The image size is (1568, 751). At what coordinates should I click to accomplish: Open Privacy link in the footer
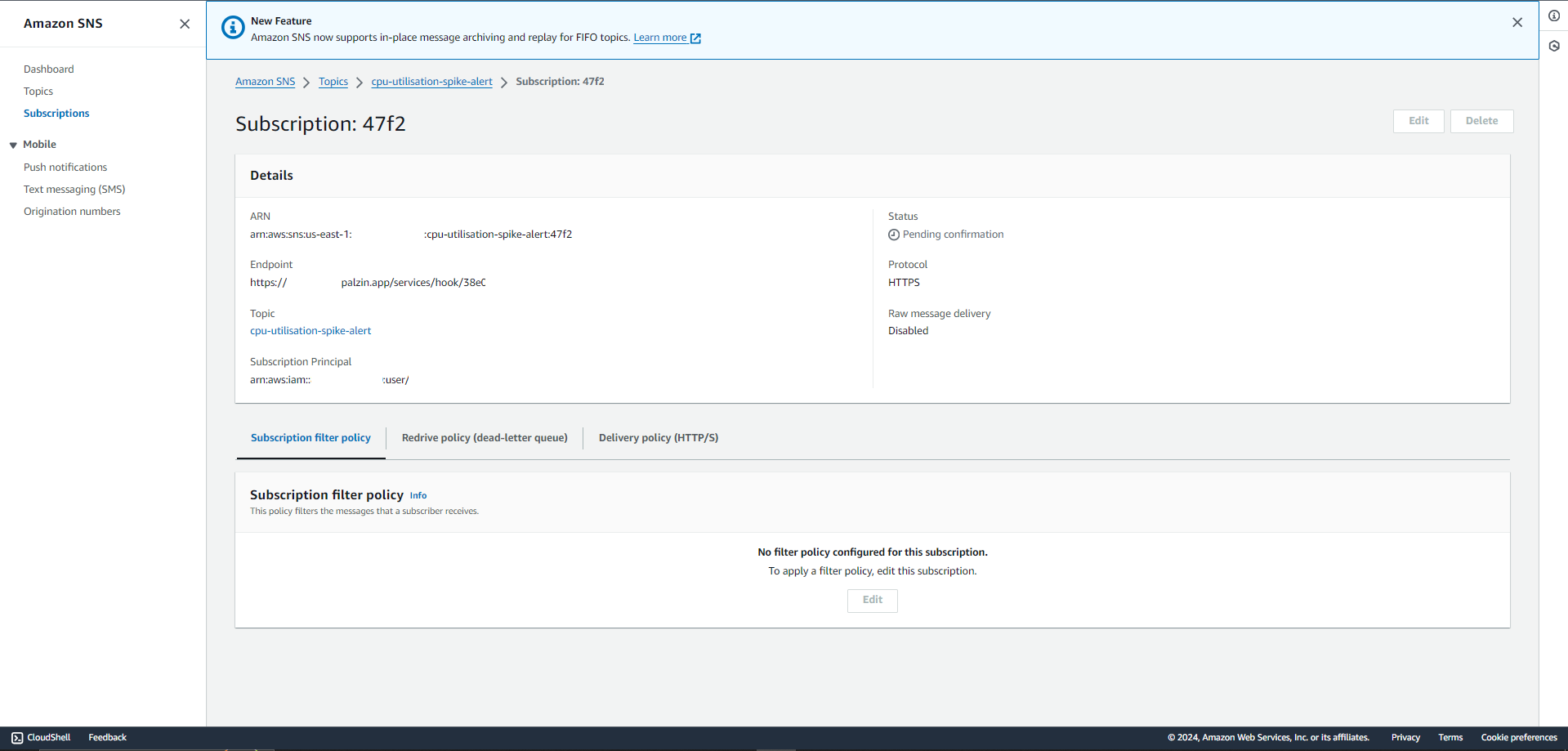click(x=1405, y=737)
